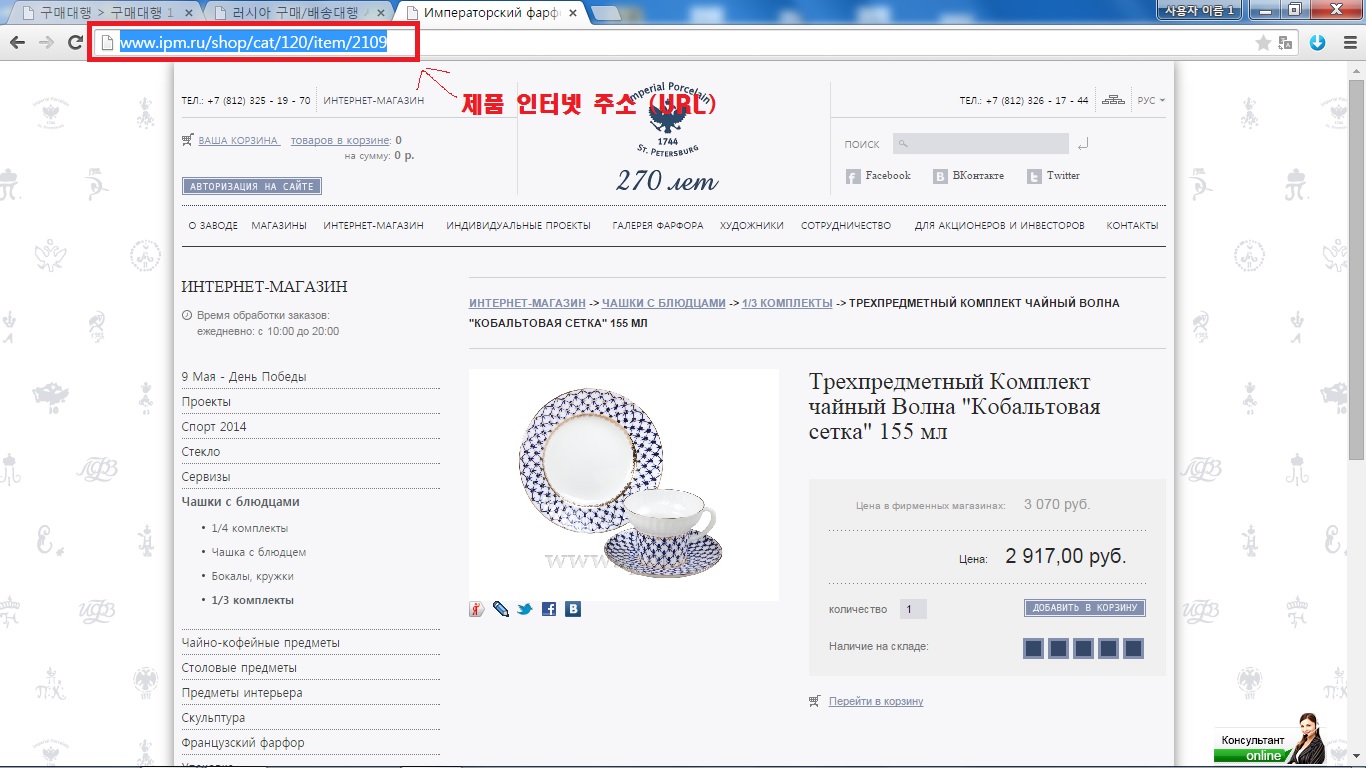Screen dimensions: 1366x768
Task: Switch to the 러시아 구매/배송대행 tab
Action: tap(298, 12)
